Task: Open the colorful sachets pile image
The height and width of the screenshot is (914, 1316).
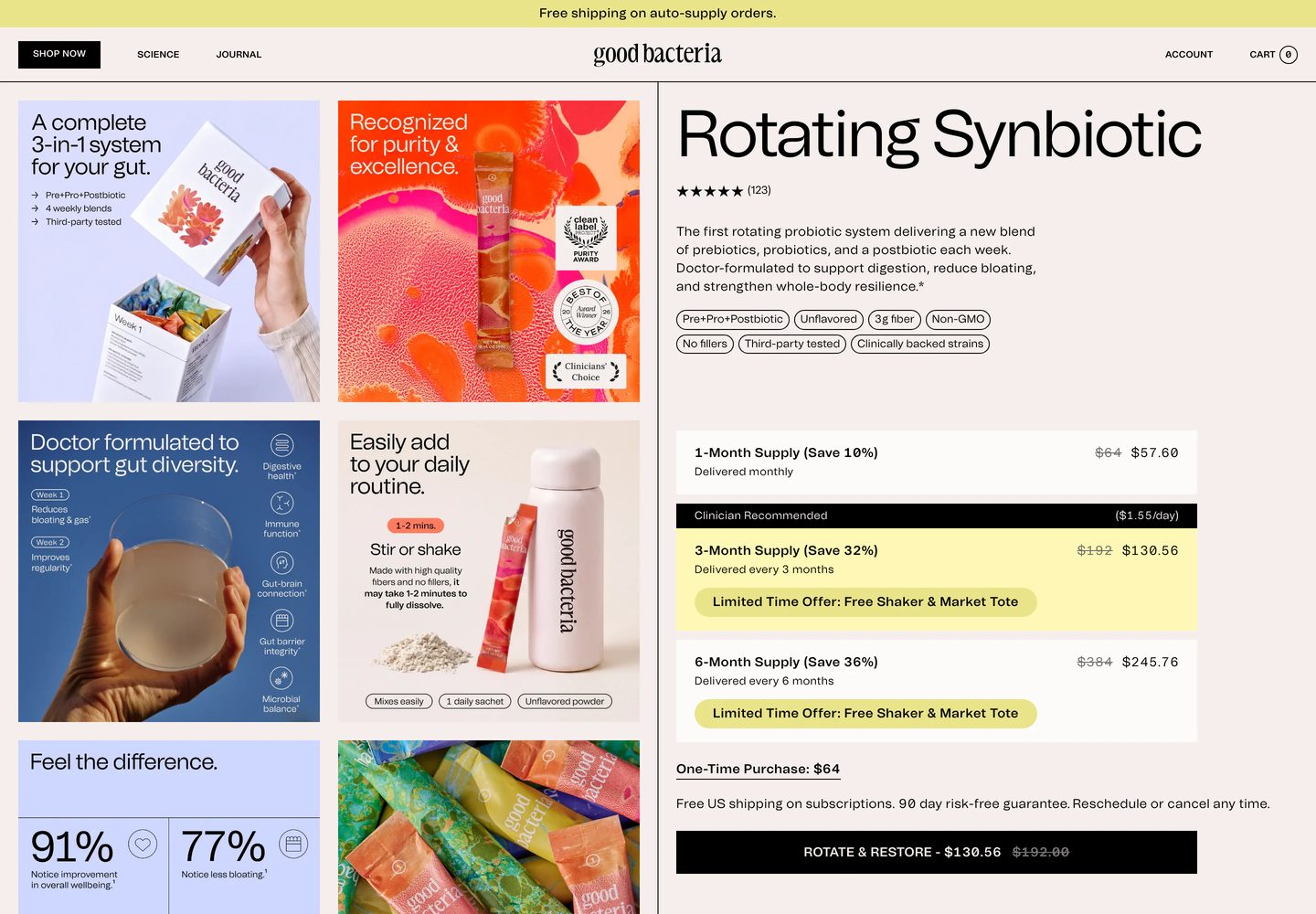Action: [x=489, y=827]
